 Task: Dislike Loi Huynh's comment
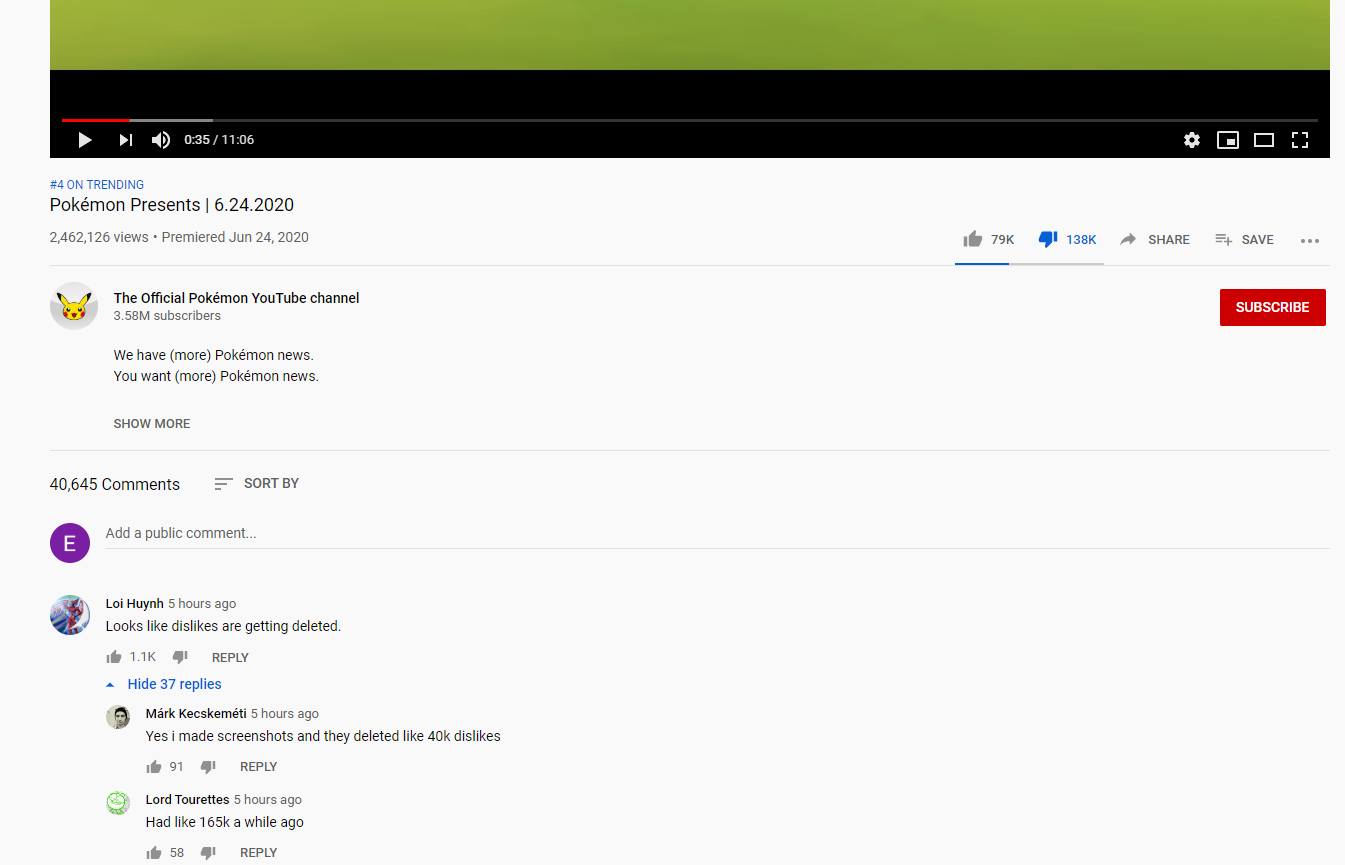180,657
